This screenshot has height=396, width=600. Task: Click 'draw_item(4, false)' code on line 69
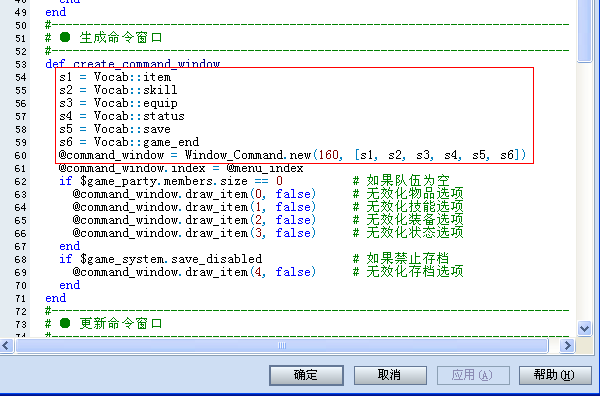point(251,272)
